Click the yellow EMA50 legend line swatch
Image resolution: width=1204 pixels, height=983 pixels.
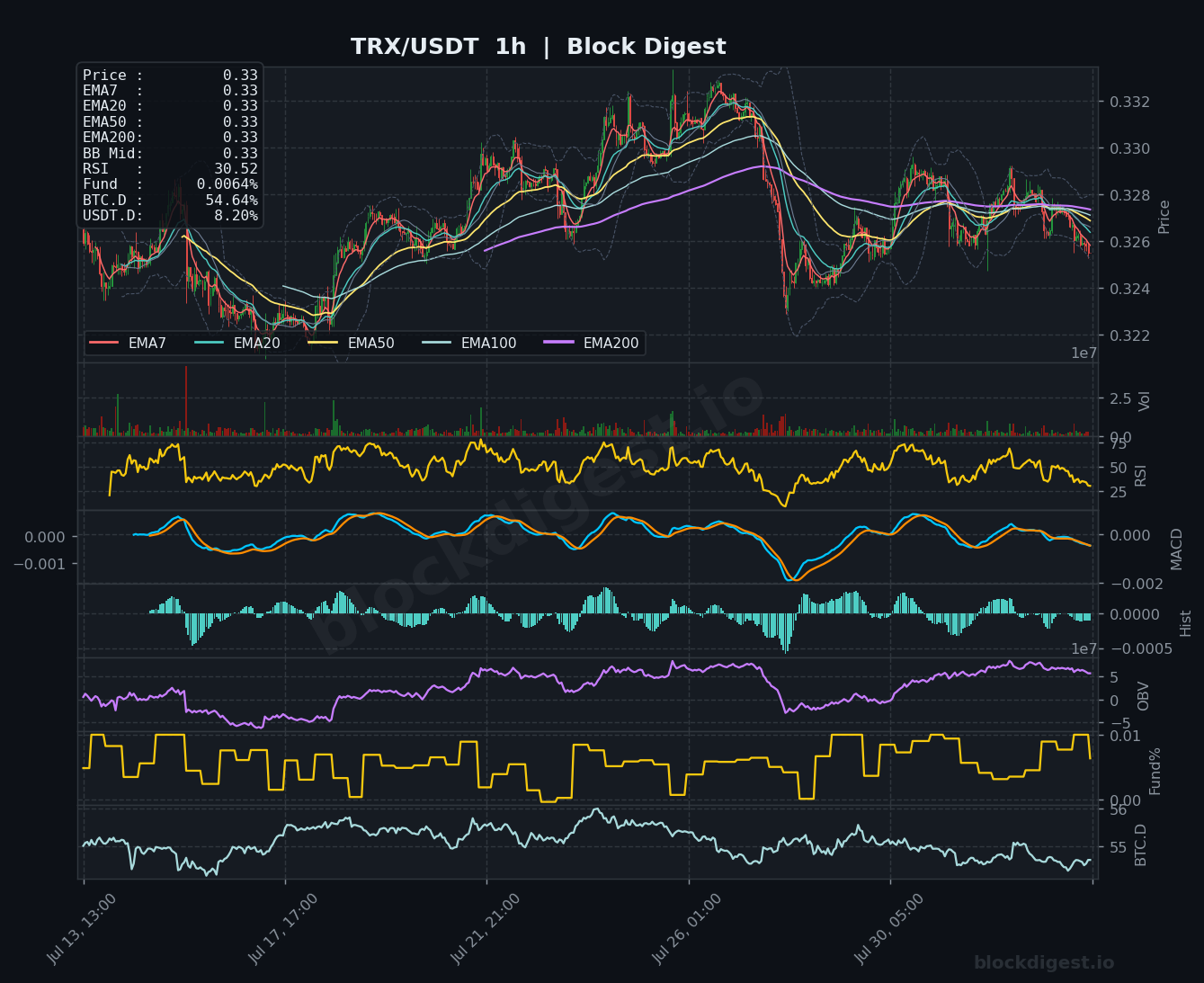[324, 344]
